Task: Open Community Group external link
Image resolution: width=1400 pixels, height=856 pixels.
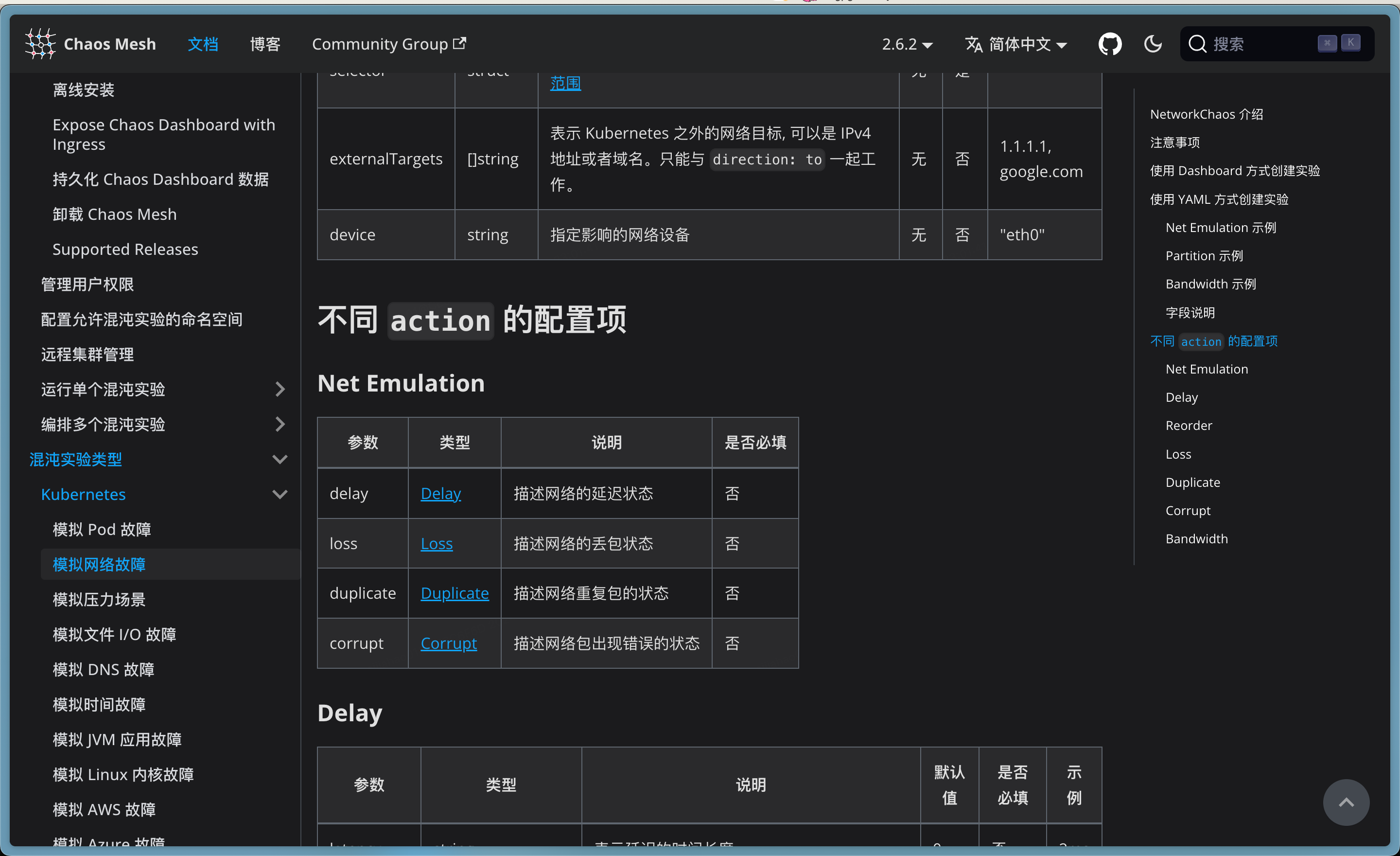Action: pos(388,44)
